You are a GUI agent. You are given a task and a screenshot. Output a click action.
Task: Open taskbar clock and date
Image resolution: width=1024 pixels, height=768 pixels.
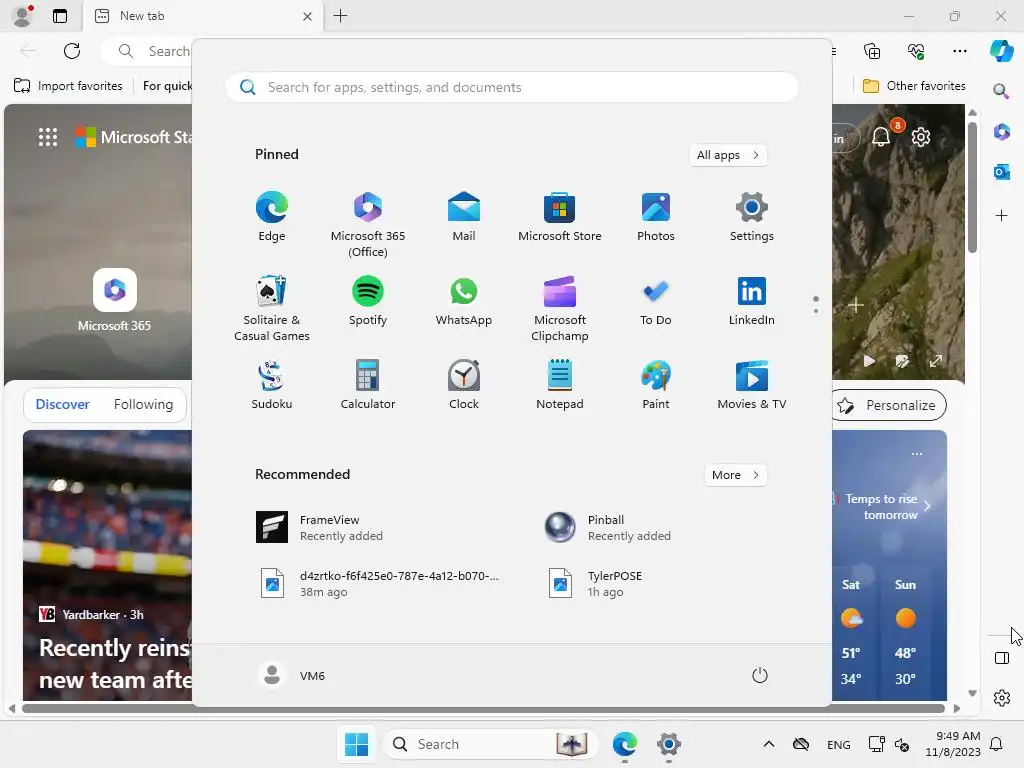(953, 744)
